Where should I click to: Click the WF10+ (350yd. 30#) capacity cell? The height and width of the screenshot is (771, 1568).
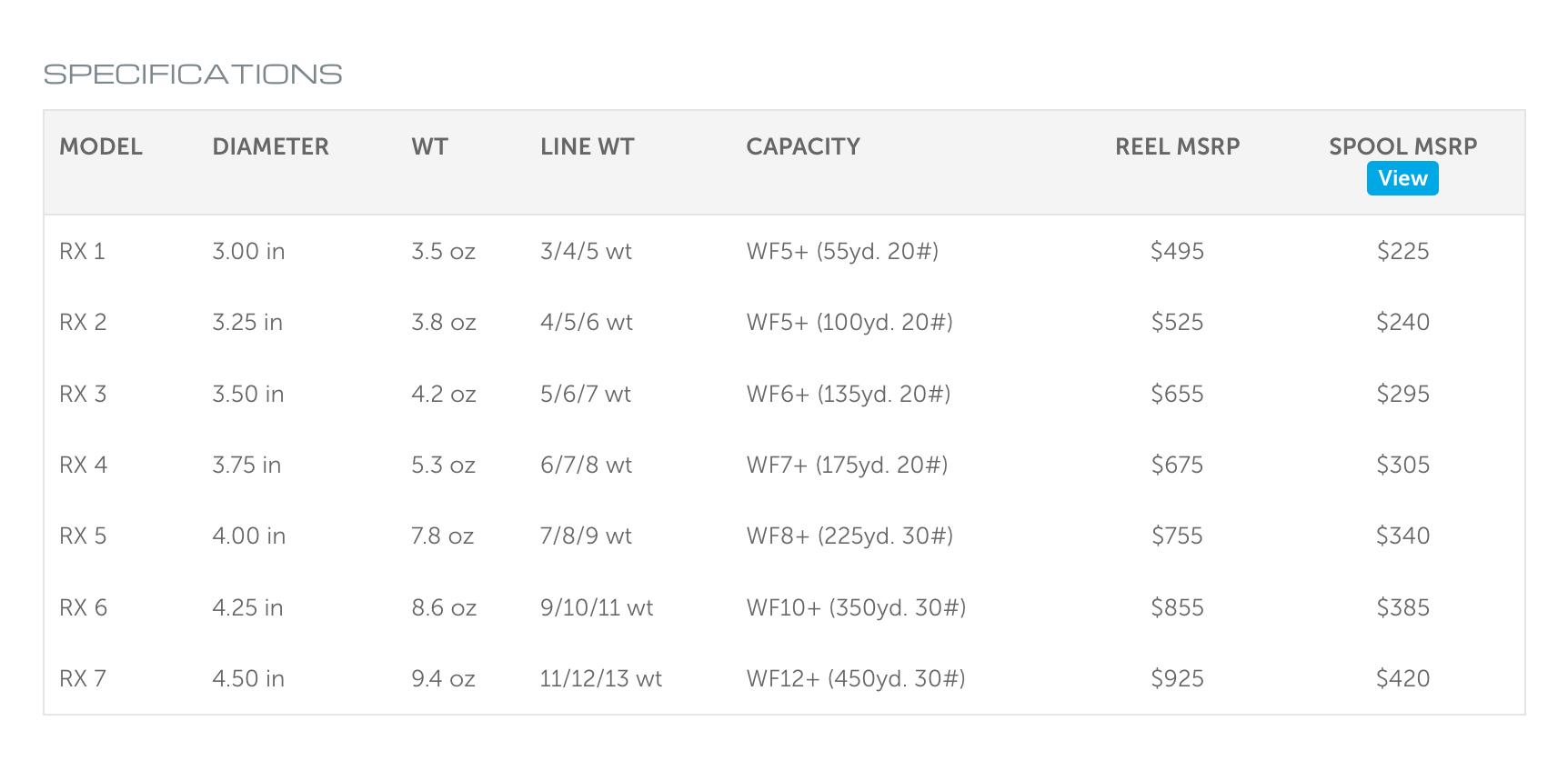[856, 607]
